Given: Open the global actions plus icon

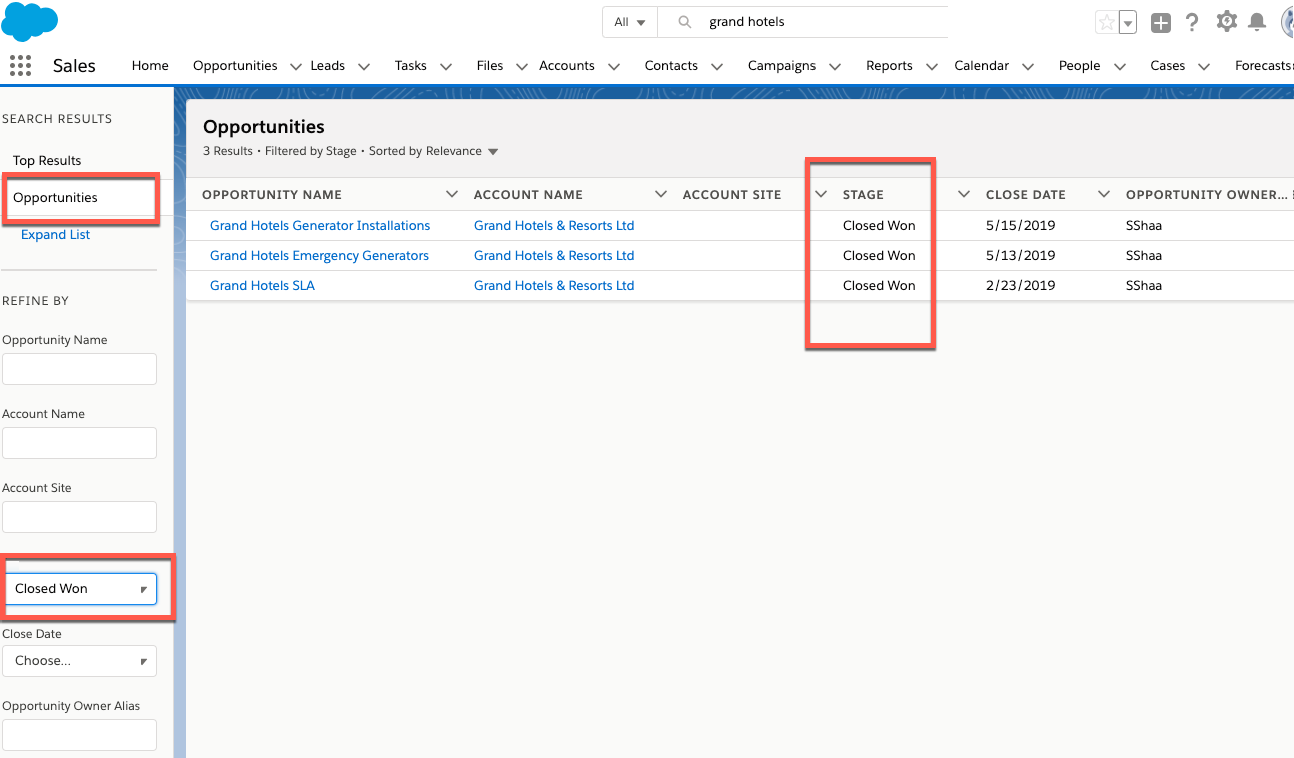Looking at the screenshot, I should (1160, 23).
